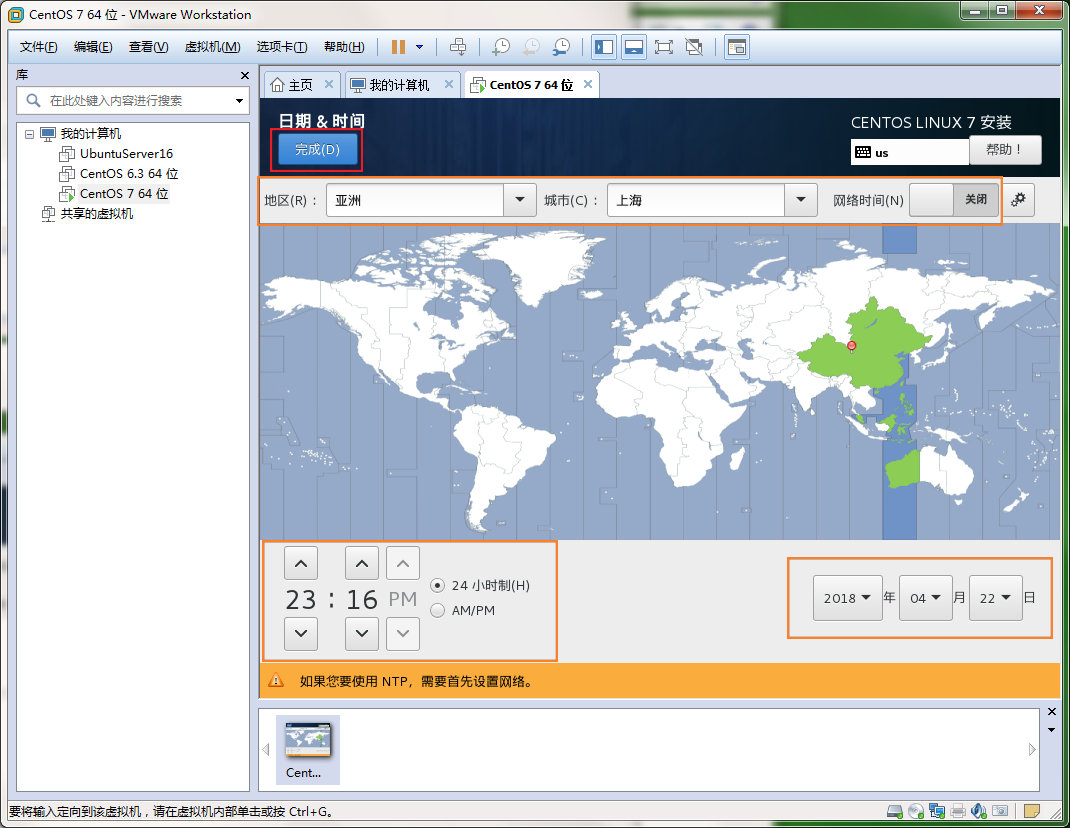
Task: Click the 帮助！ help button
Action: [1004, 149]
